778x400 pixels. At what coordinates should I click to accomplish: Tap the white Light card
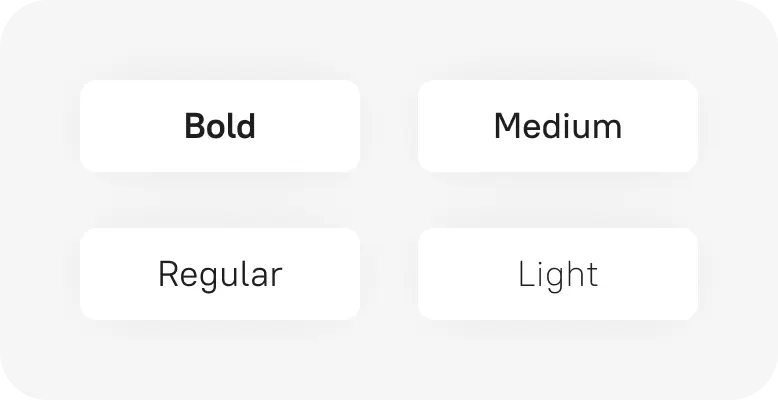click(x=558, y=274)
